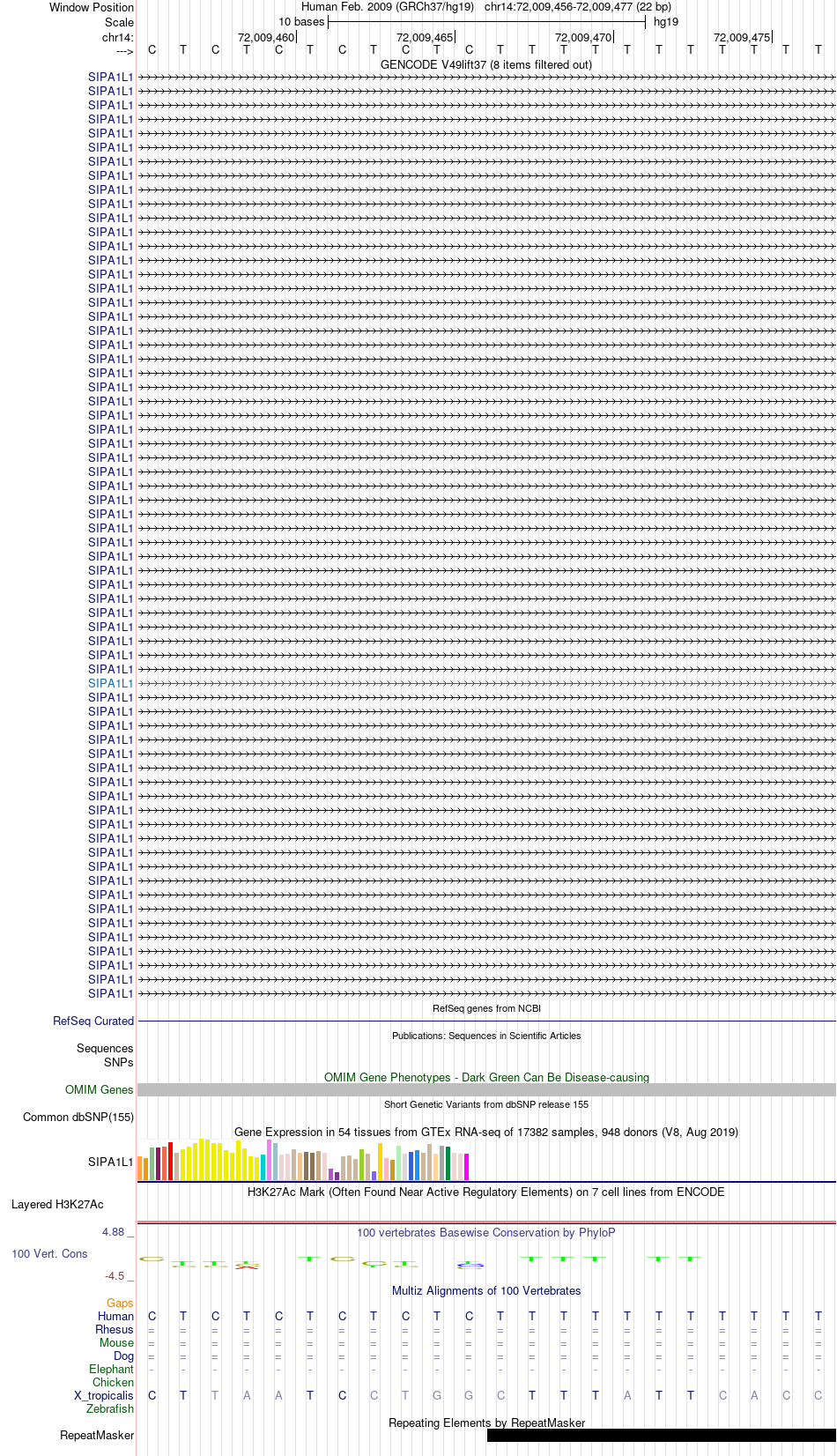Click the 10 bases scale text
Image resolution: width=837 pixels, height=1456 pixels.
click(x=301, y=22)
